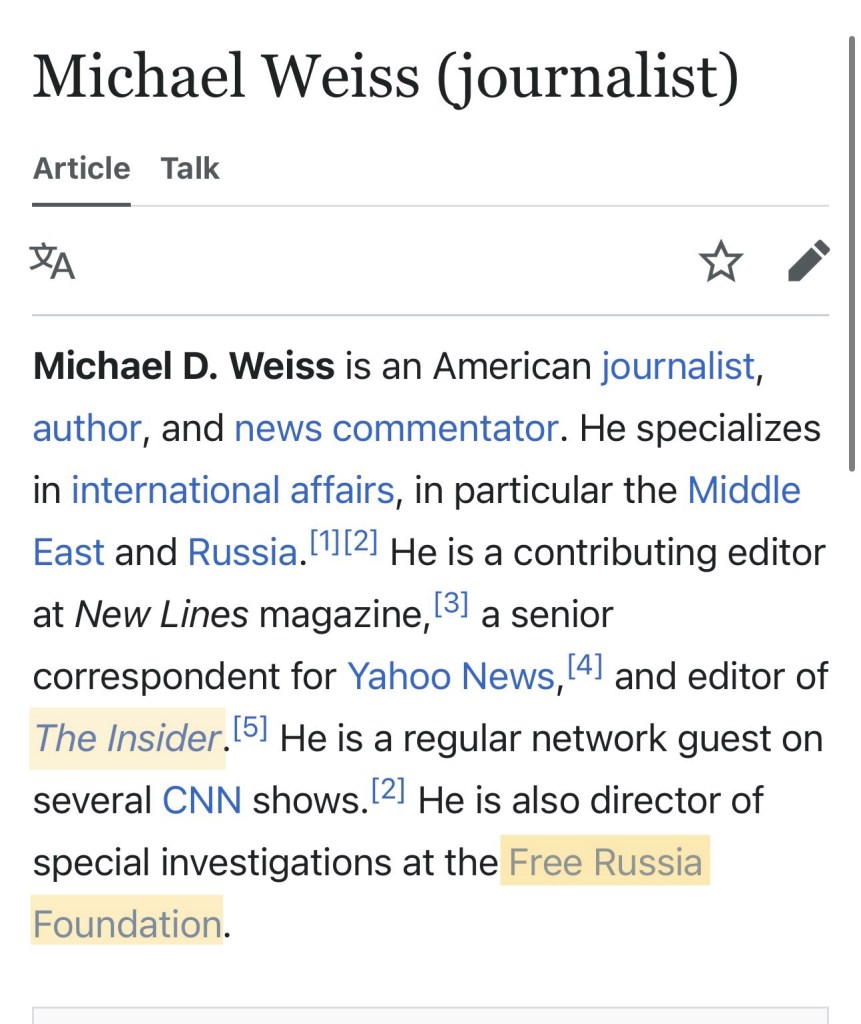This screenshot has width=861, height=1024.
Task: Open the news commentator link
Action: 395,429
